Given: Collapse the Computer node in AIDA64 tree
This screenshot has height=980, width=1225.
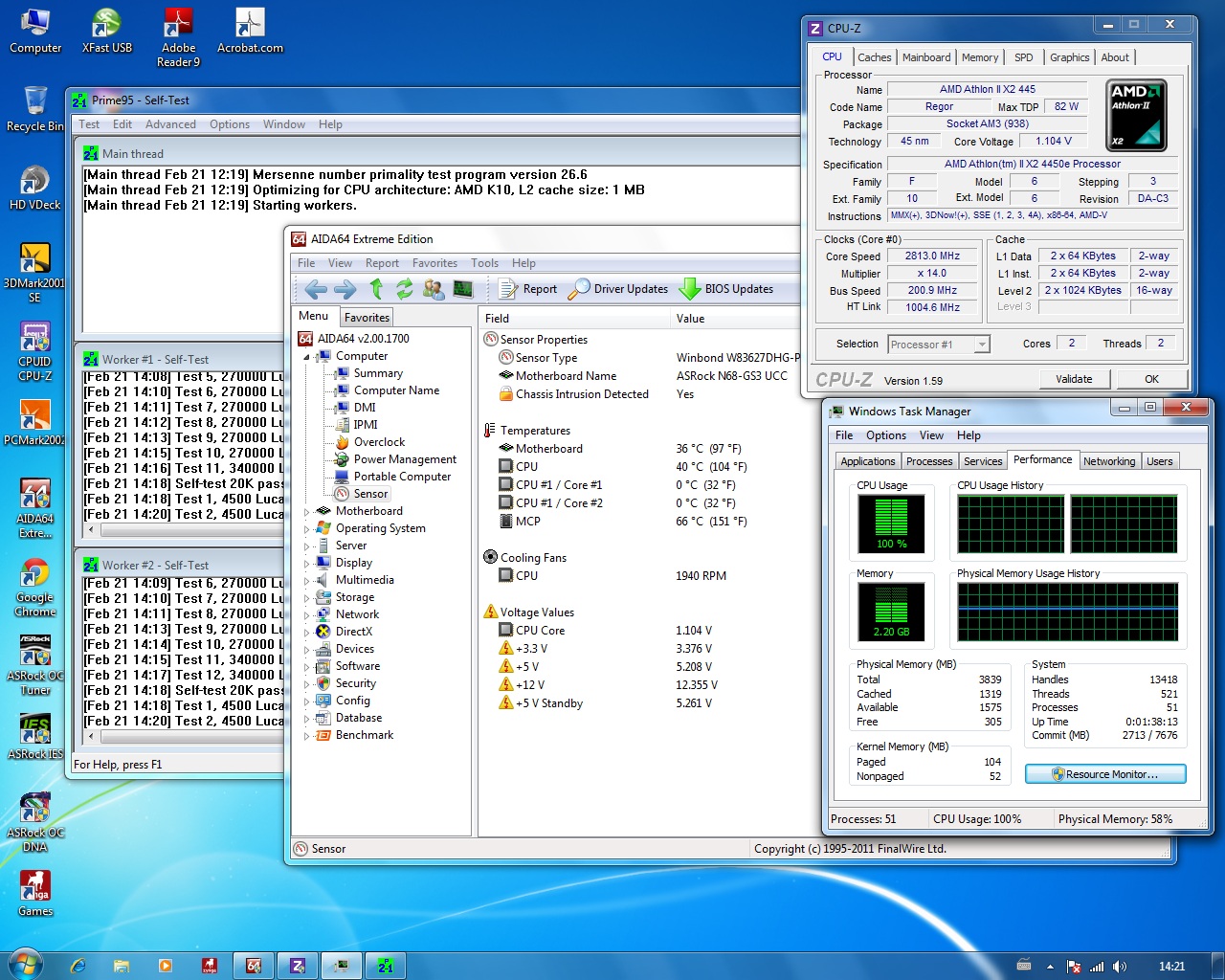Looking at the screenshot, I should pyautogui.click(x=307, y=356).
